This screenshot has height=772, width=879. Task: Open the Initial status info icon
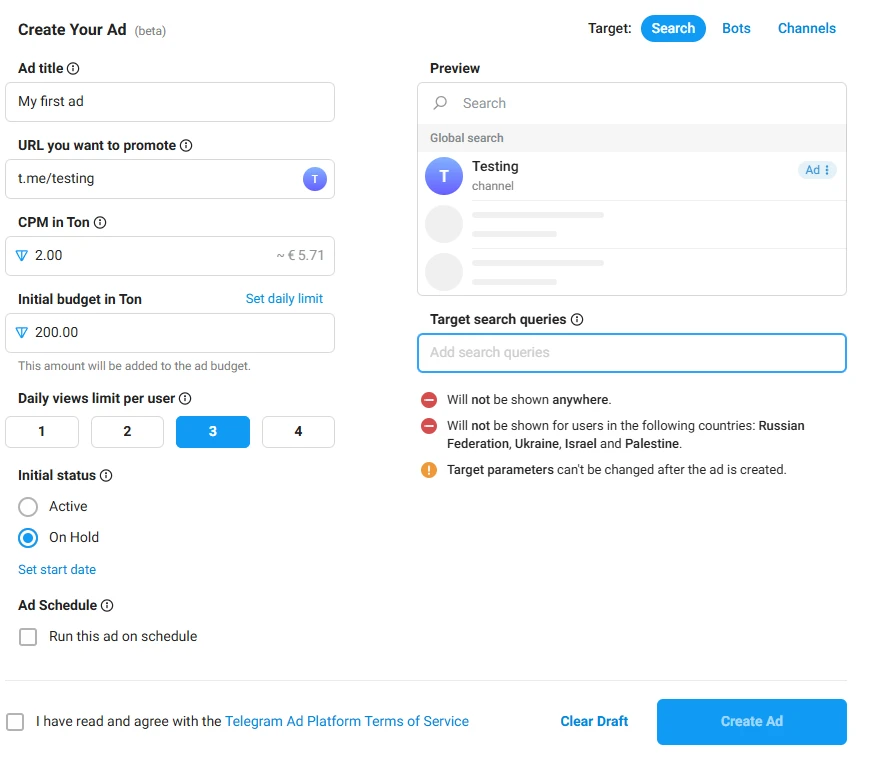click(106, 475)
